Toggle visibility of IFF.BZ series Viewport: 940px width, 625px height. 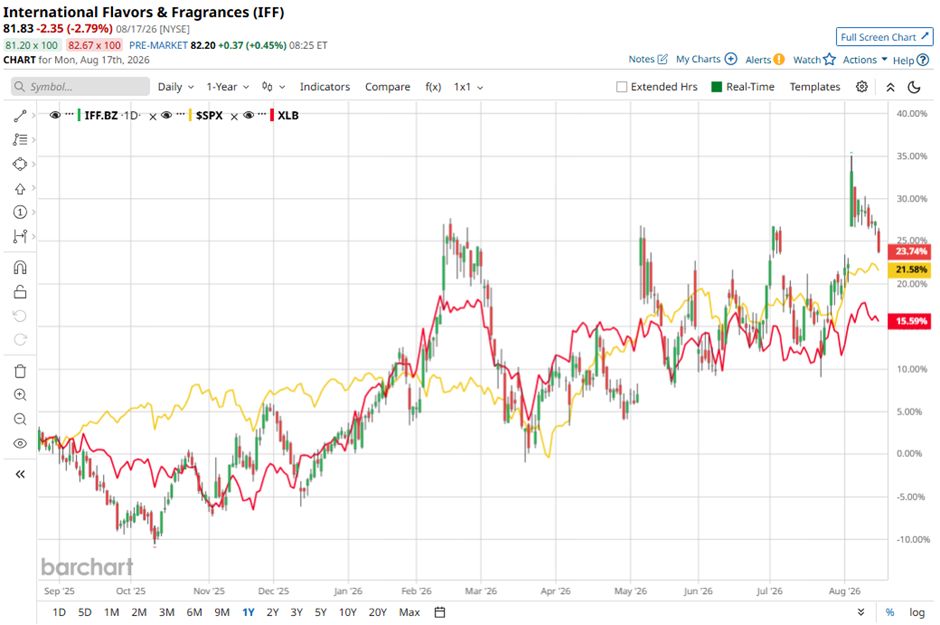55,115
